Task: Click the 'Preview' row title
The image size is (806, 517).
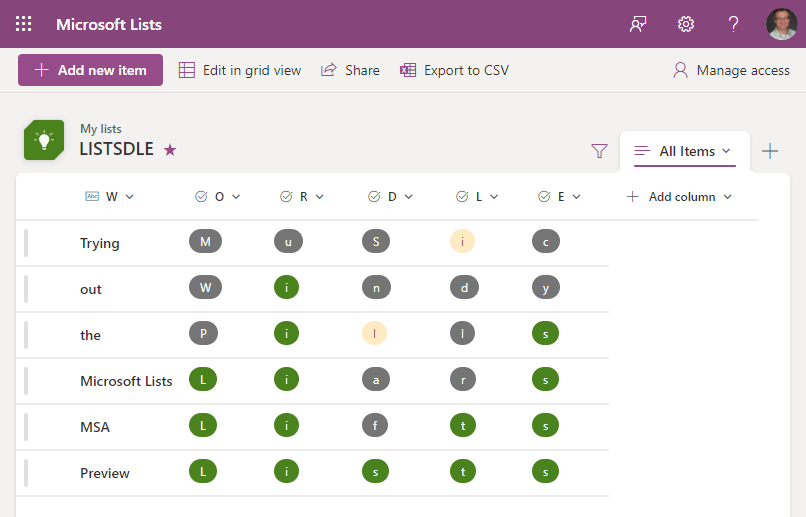Action: click(105, 473)
